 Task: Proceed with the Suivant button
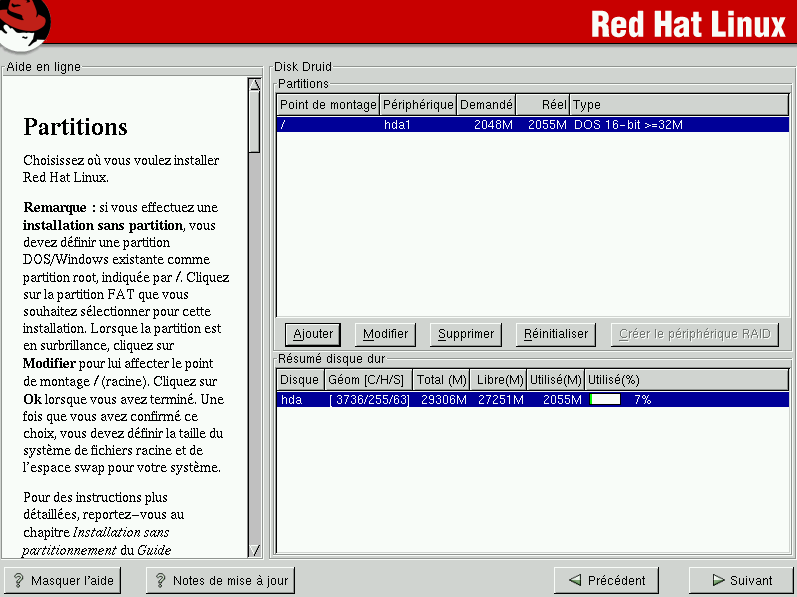[x=741, y=580]
